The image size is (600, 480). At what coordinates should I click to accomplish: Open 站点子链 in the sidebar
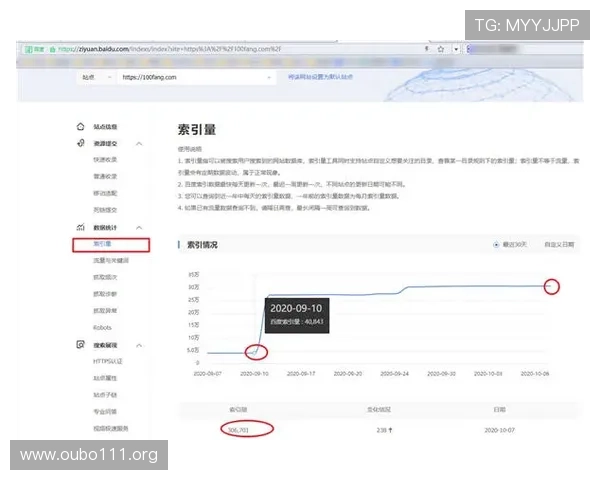tap(105, 395)
